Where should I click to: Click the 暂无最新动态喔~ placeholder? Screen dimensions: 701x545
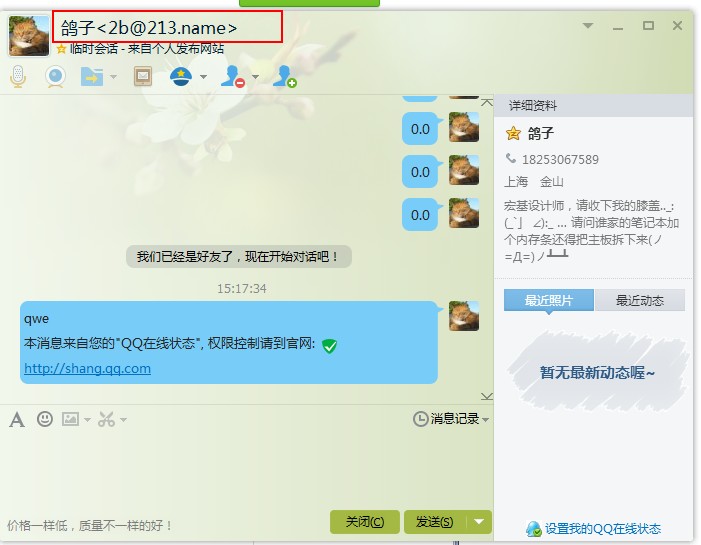tap(597, 372)
